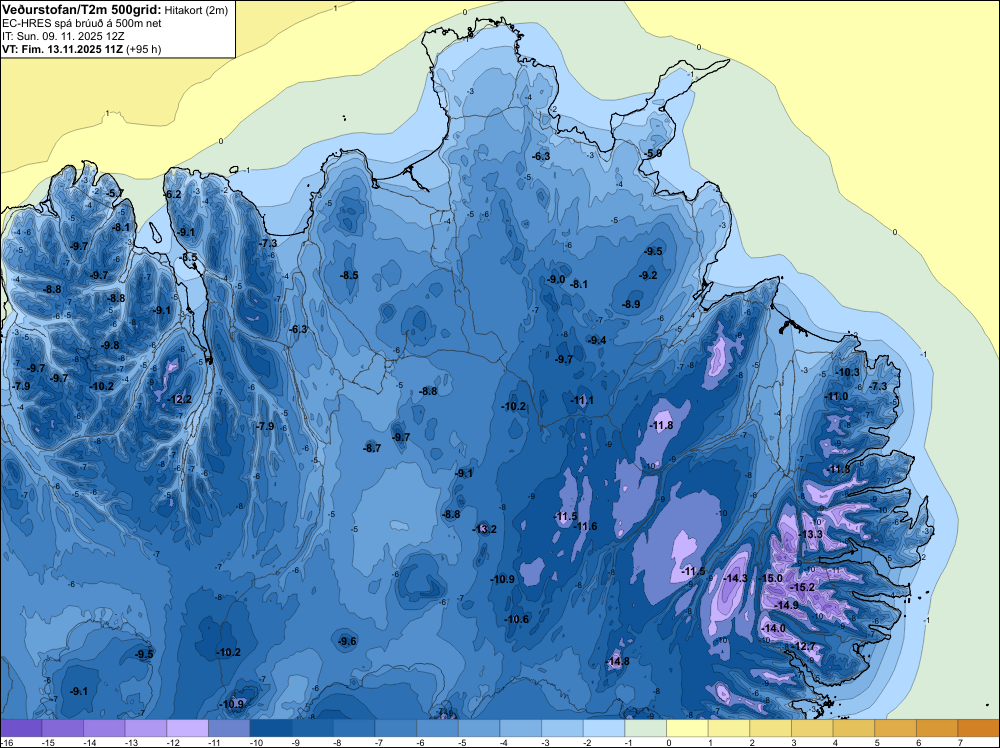The height and width of the screenshot is (748, 1000).
Task: Click the -12.7 temperature label
Action: click(x=804, y=646)
